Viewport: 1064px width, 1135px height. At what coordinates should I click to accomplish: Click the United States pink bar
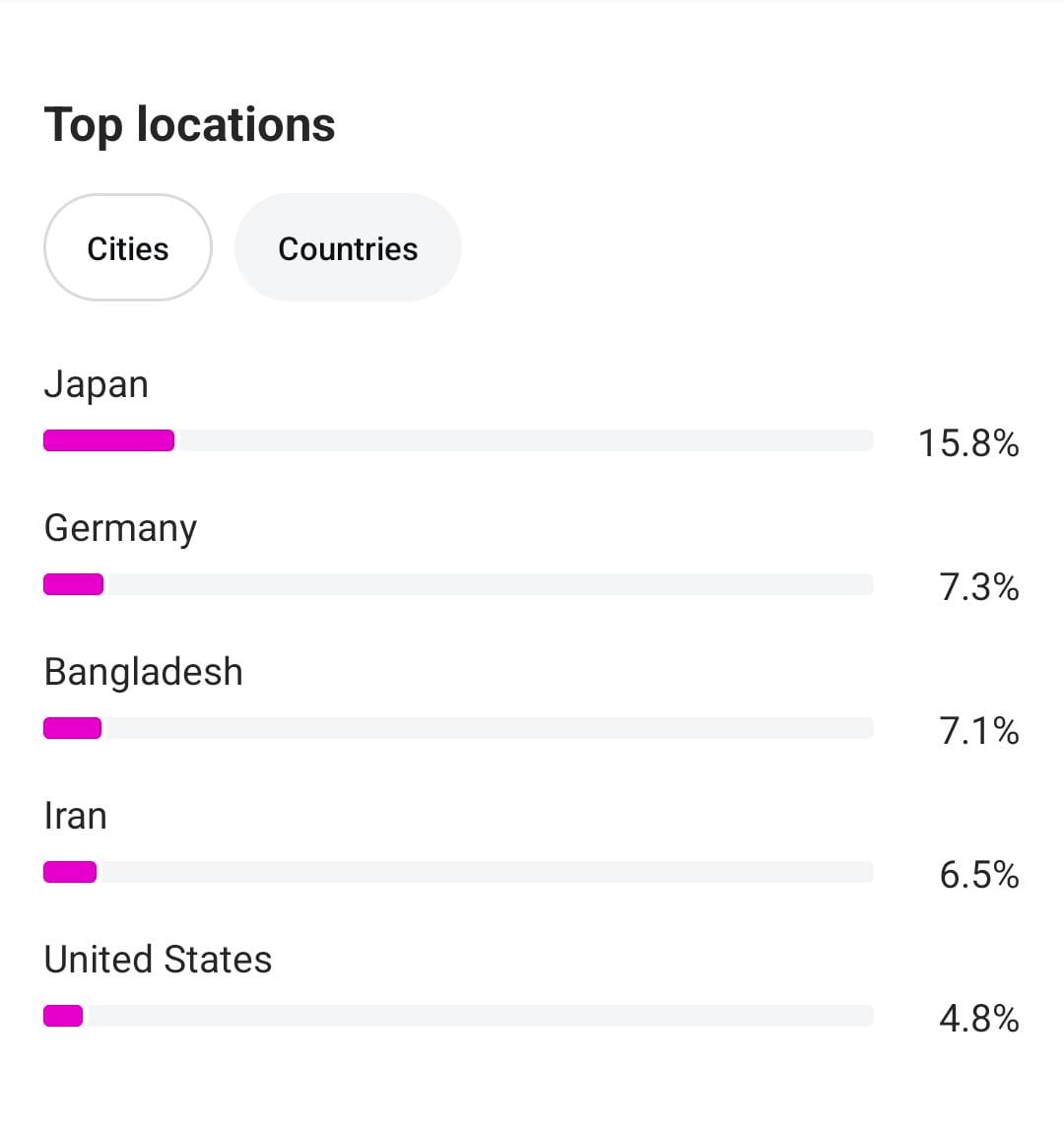tap(63, 1016)
